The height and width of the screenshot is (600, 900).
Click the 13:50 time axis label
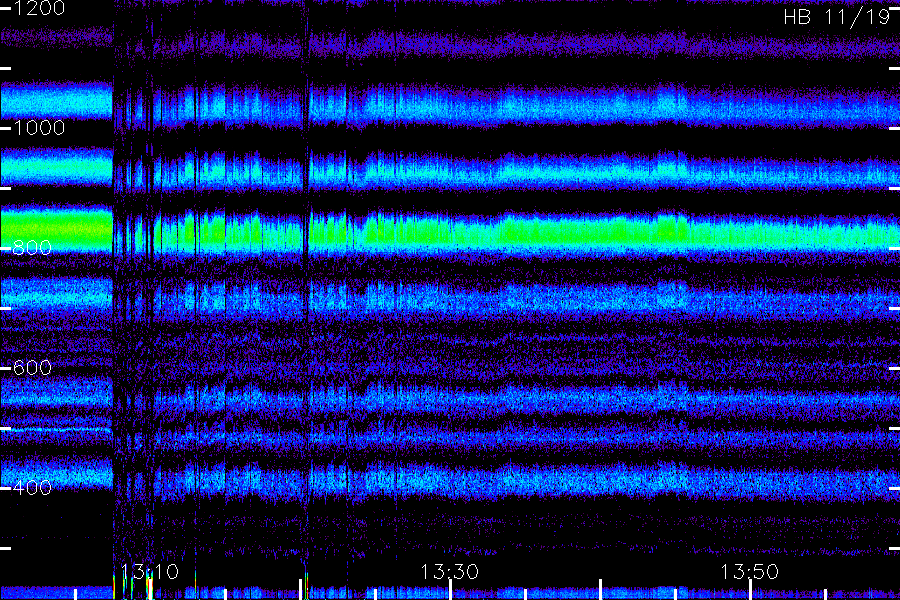pos(750,571)
